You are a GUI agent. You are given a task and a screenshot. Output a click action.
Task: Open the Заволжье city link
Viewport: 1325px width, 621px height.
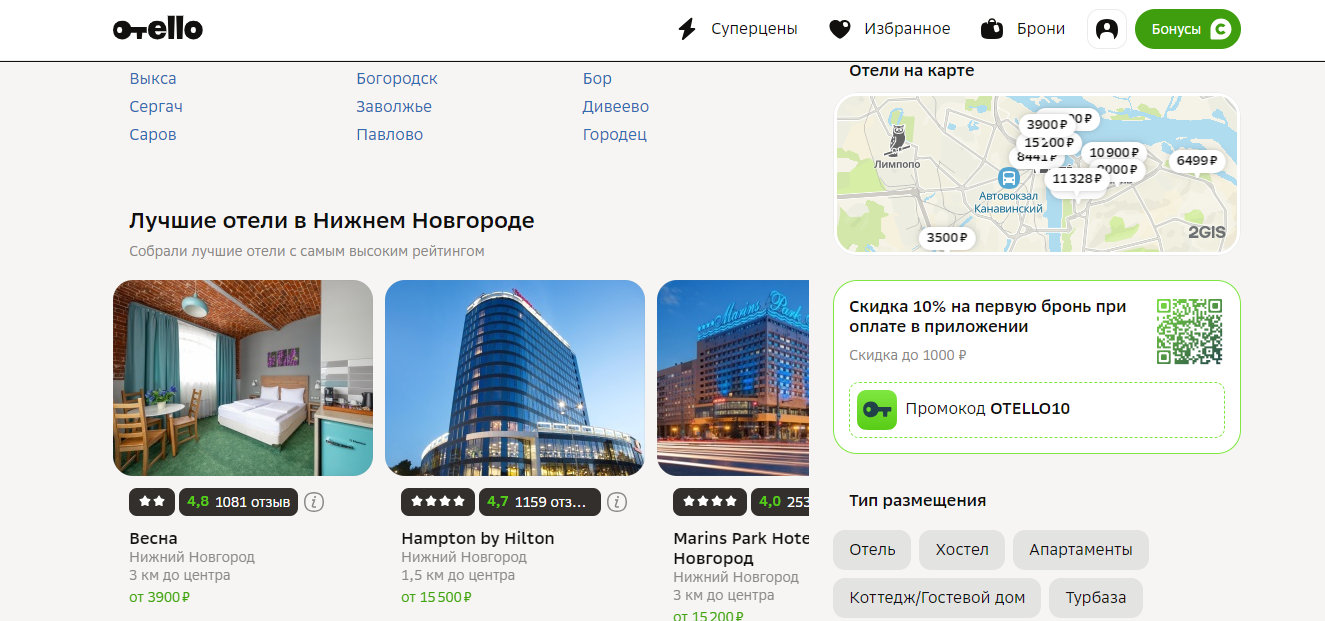point(394,107)
